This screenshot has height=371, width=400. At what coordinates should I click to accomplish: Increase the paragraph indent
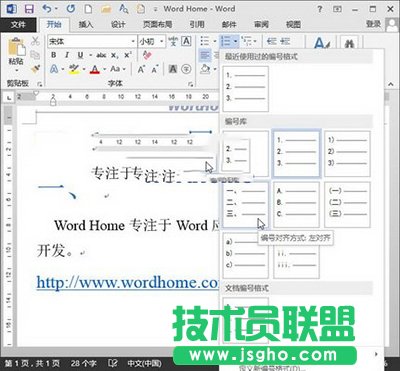(285, 41)
